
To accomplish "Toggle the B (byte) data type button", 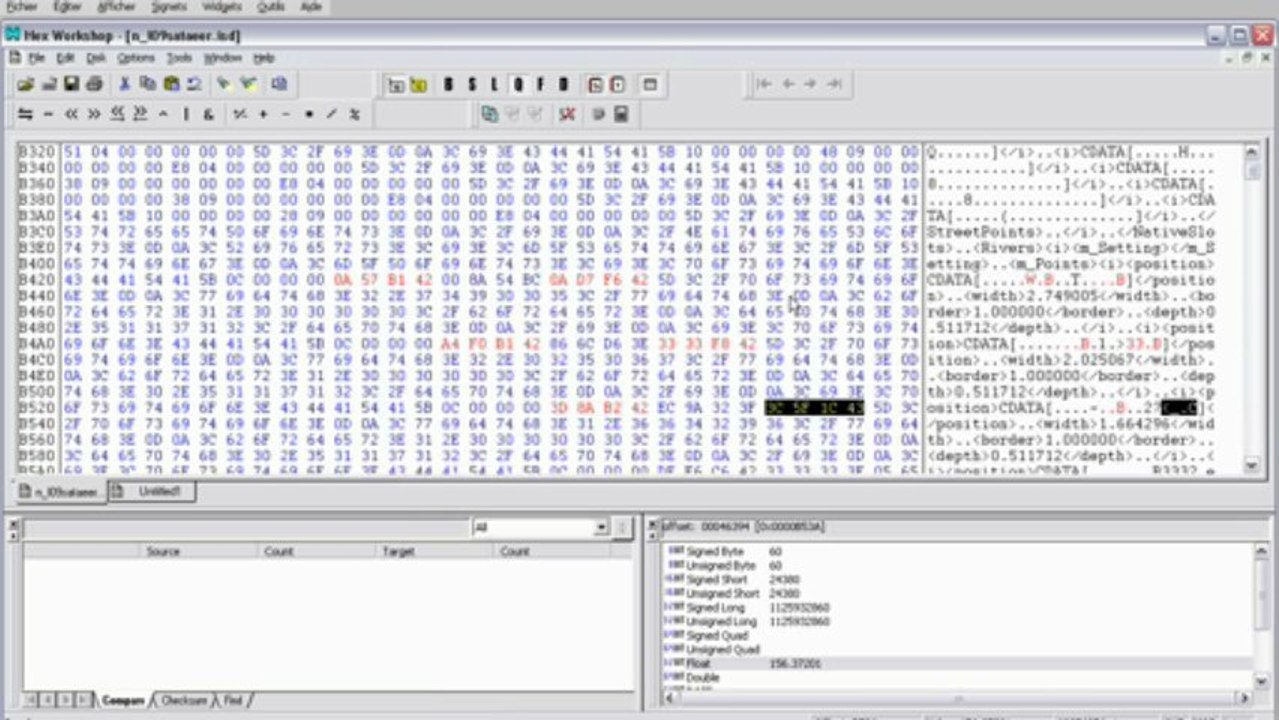I will coord(447,85).
